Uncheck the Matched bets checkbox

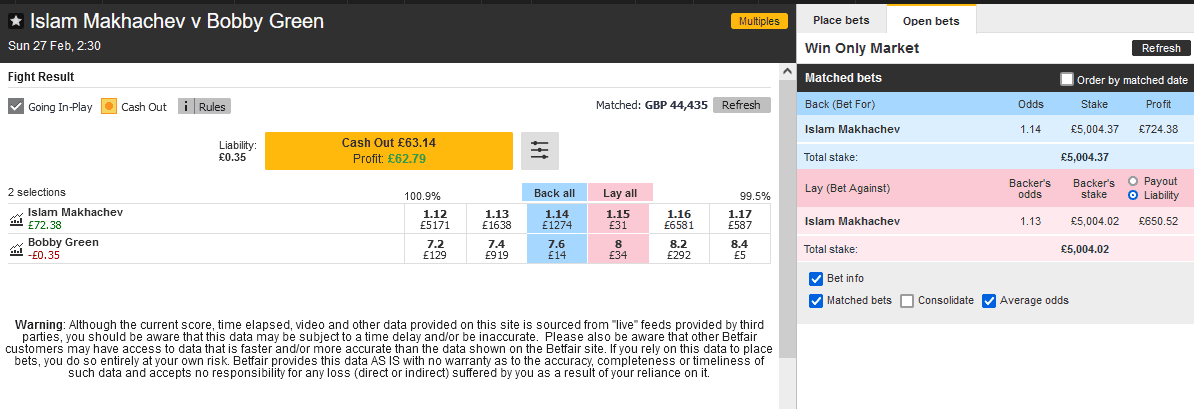pyautogui.click(x=816, y=301)
